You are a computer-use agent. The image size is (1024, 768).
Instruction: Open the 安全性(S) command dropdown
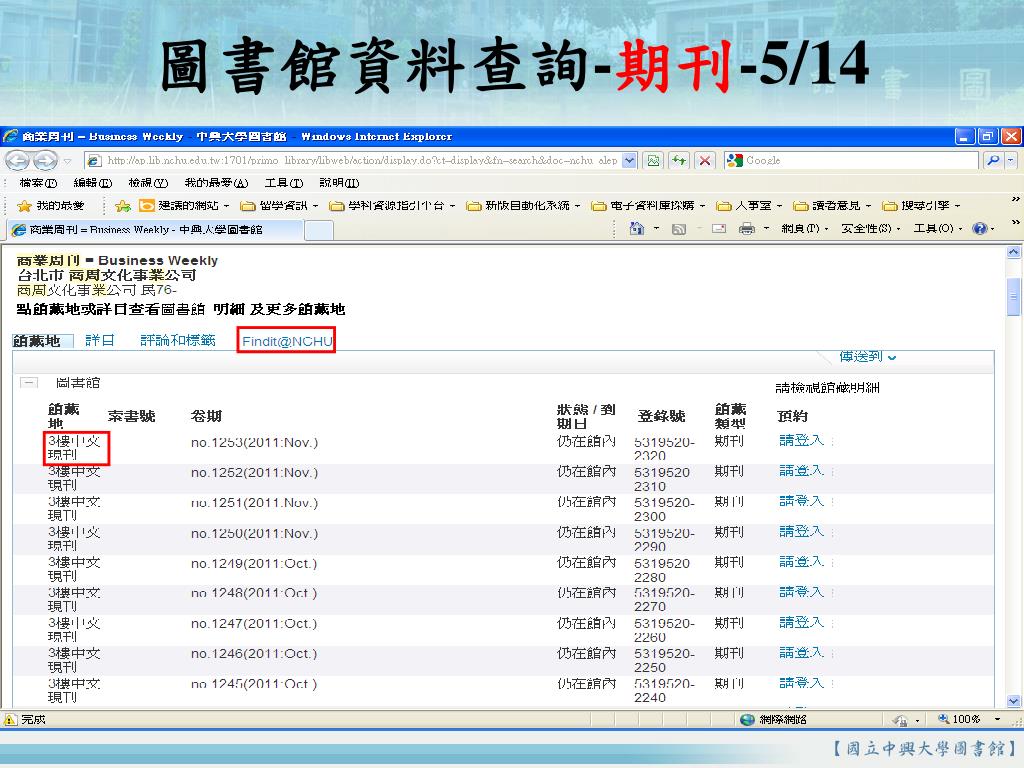871,229
